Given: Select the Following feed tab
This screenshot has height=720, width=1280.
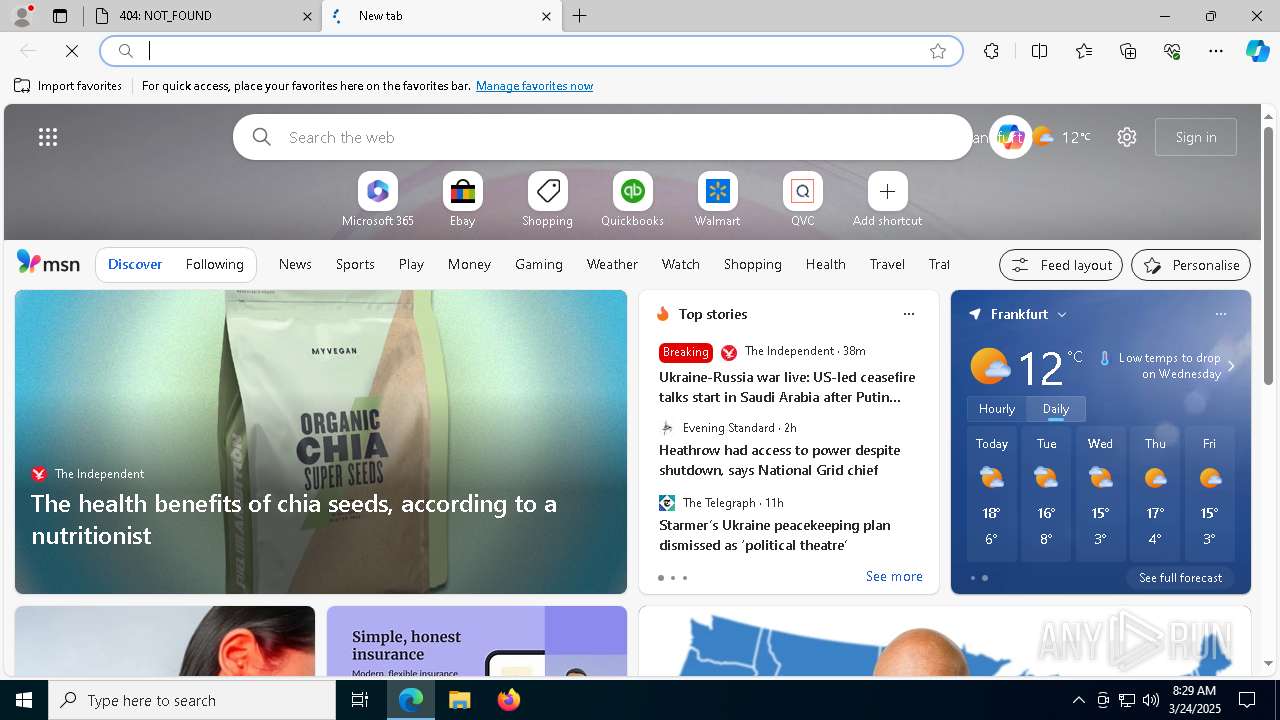Looking at the screenshot, I should pos(214,264).
